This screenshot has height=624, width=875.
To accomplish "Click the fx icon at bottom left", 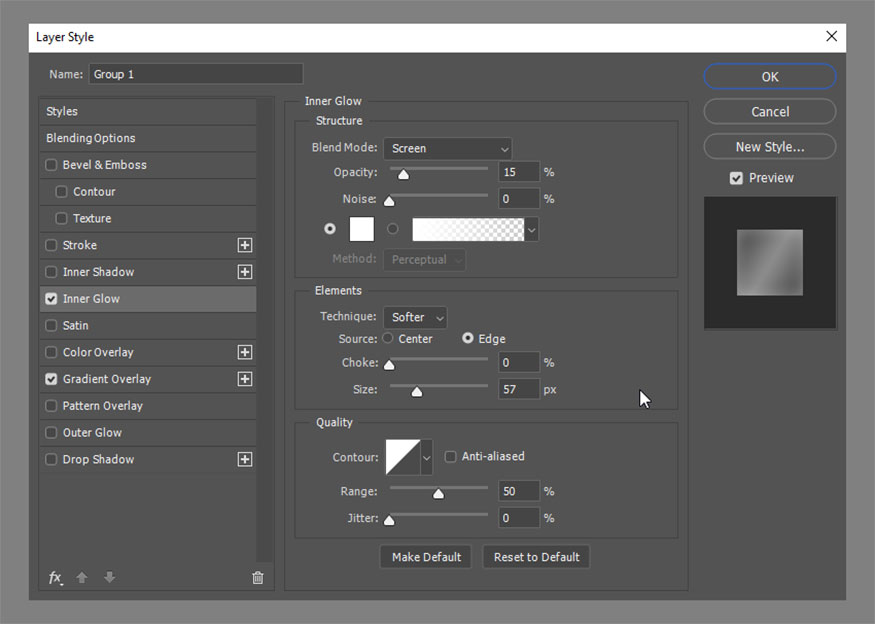I will [55, 578].
